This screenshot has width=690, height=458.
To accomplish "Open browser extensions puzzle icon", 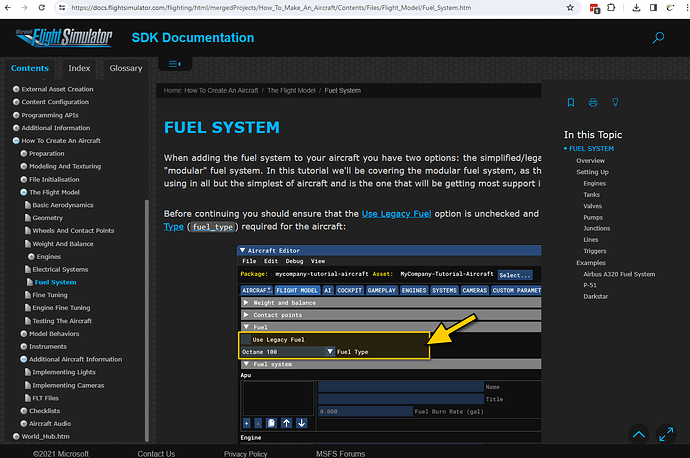I will 611,7.
